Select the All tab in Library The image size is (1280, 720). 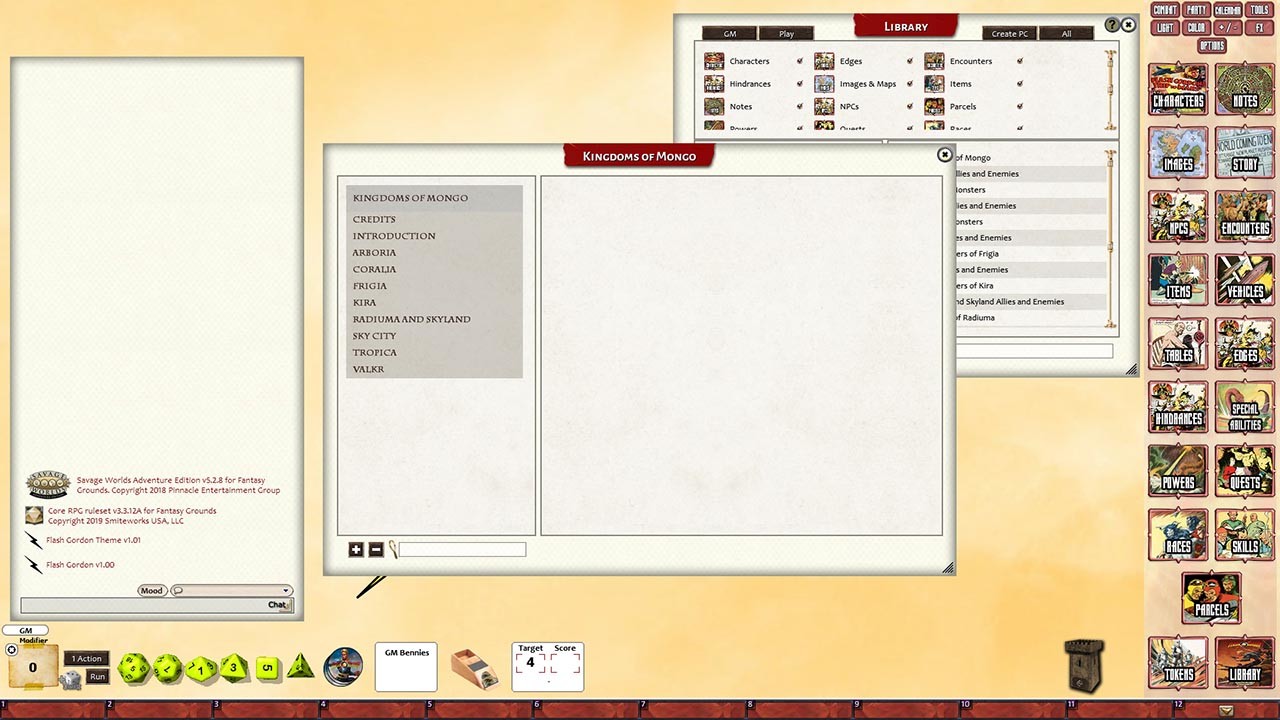[1066, 34]
